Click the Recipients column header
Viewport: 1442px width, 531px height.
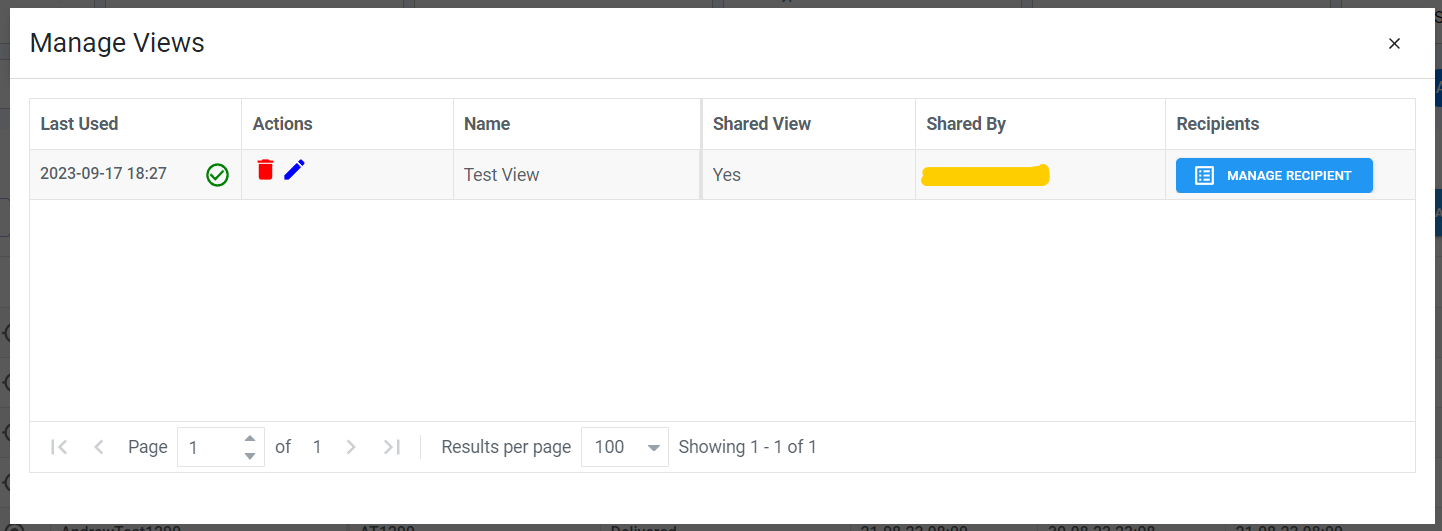[x=1217, y=124]
